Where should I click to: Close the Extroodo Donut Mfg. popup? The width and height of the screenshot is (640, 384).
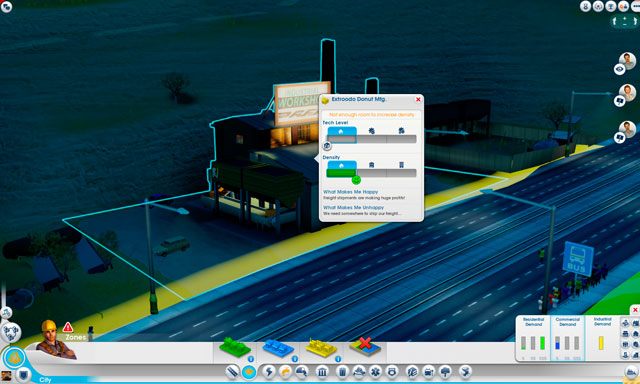pyautogui.click(x=418, y=100)
